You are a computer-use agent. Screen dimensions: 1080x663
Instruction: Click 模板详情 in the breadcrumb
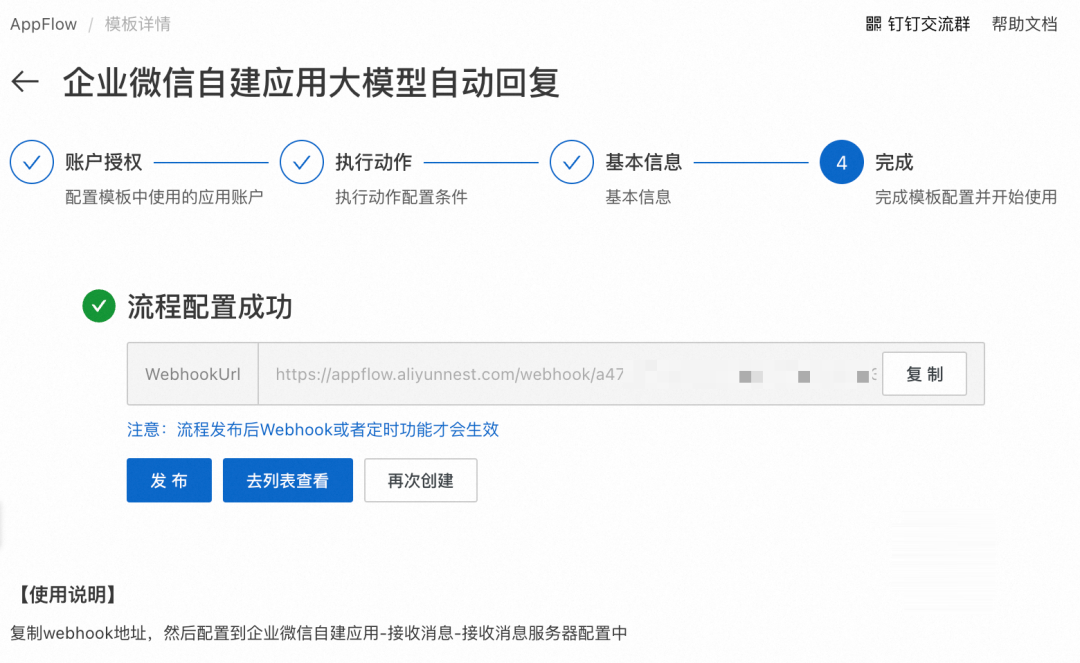pyautogui.click(x=138, y=24)
